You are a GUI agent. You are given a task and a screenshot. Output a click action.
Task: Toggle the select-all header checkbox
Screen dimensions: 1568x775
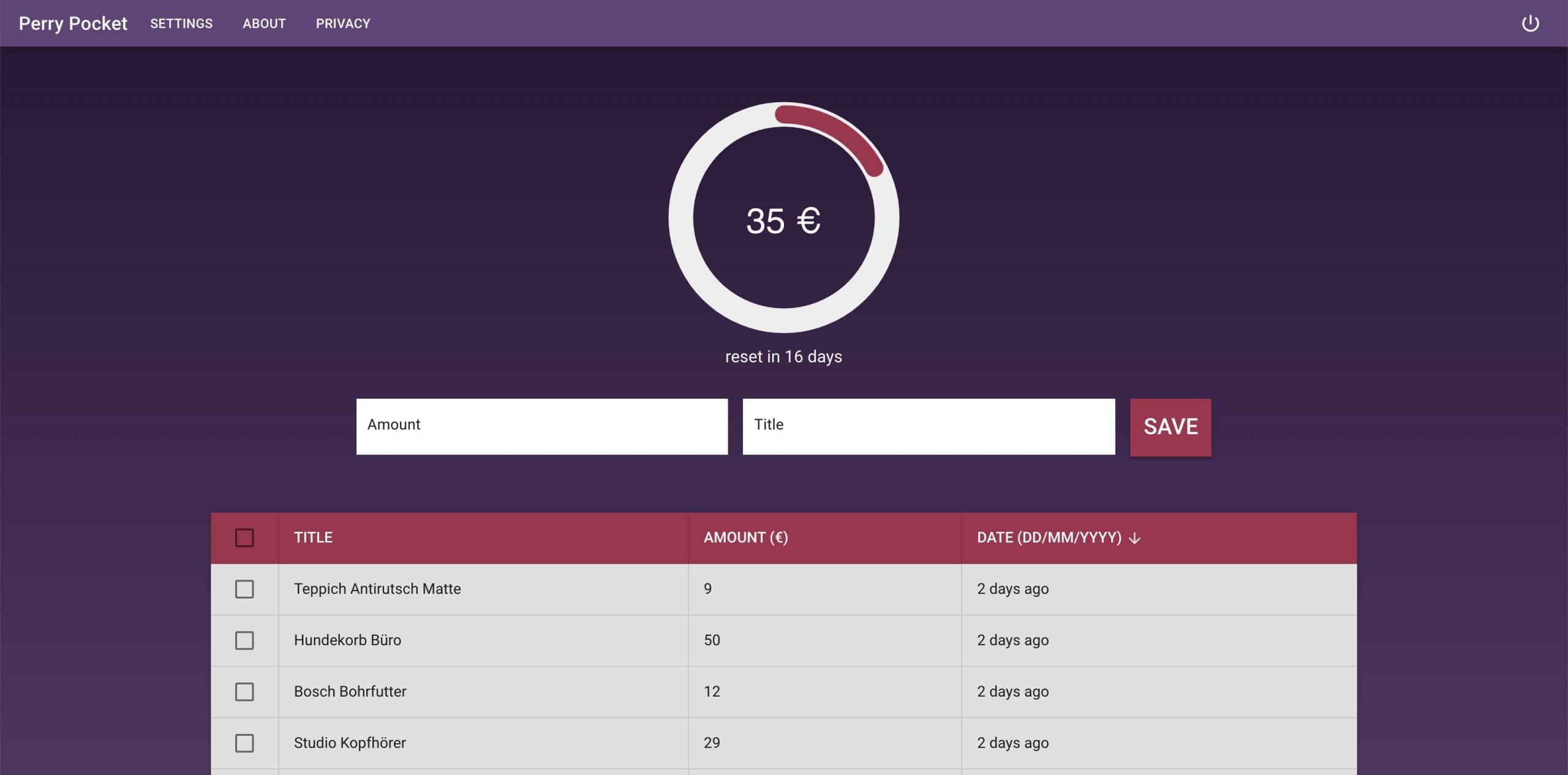[244, 538]
